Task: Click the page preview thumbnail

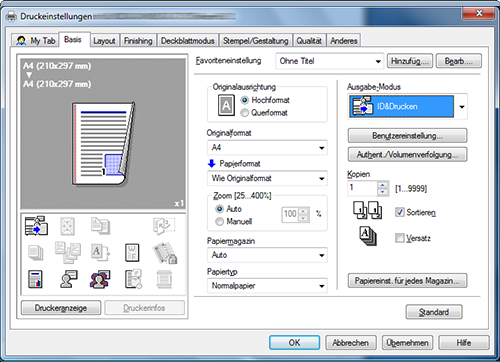Action: click(104, 144)
